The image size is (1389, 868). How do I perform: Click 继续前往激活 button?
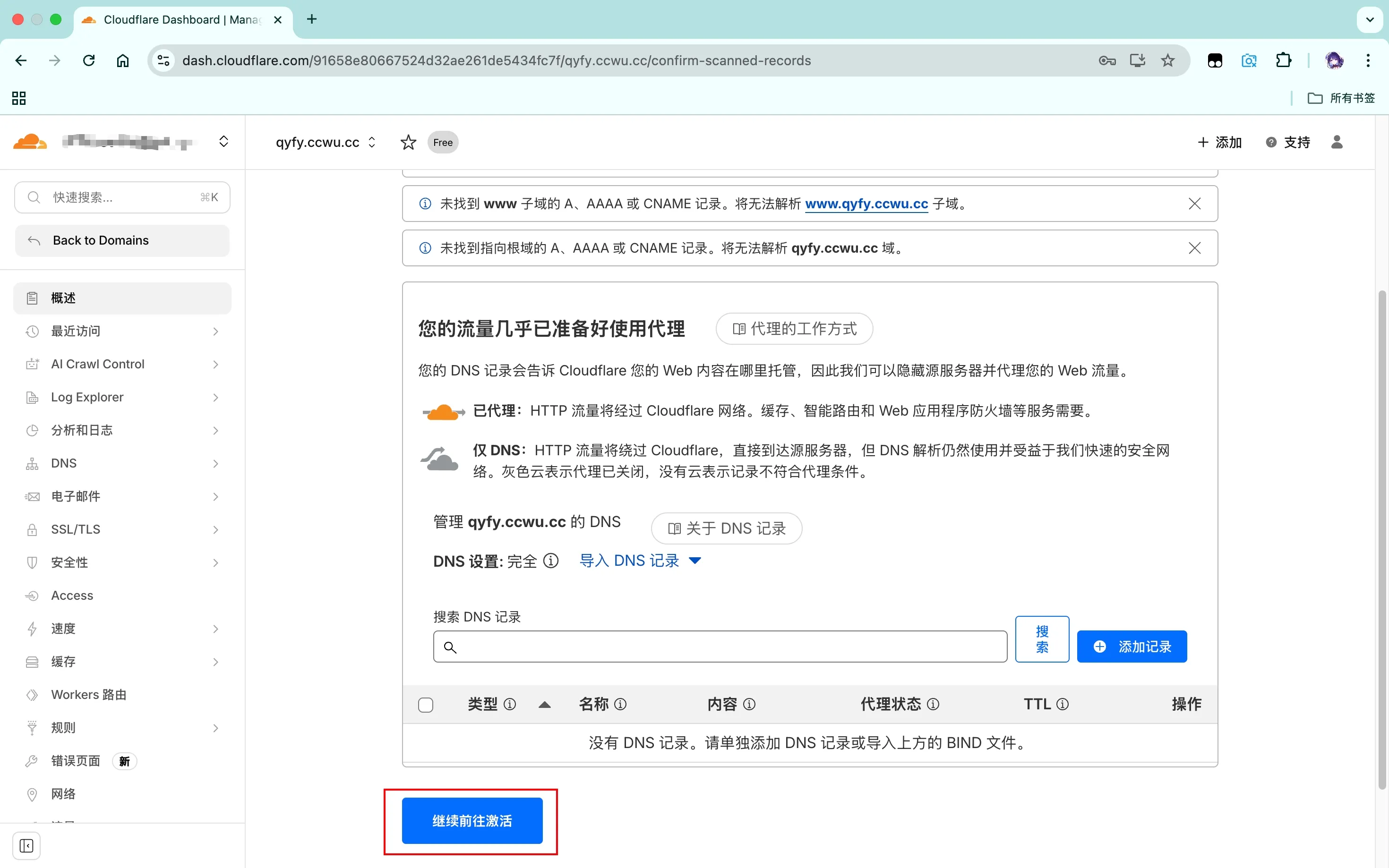click(472, 821)
